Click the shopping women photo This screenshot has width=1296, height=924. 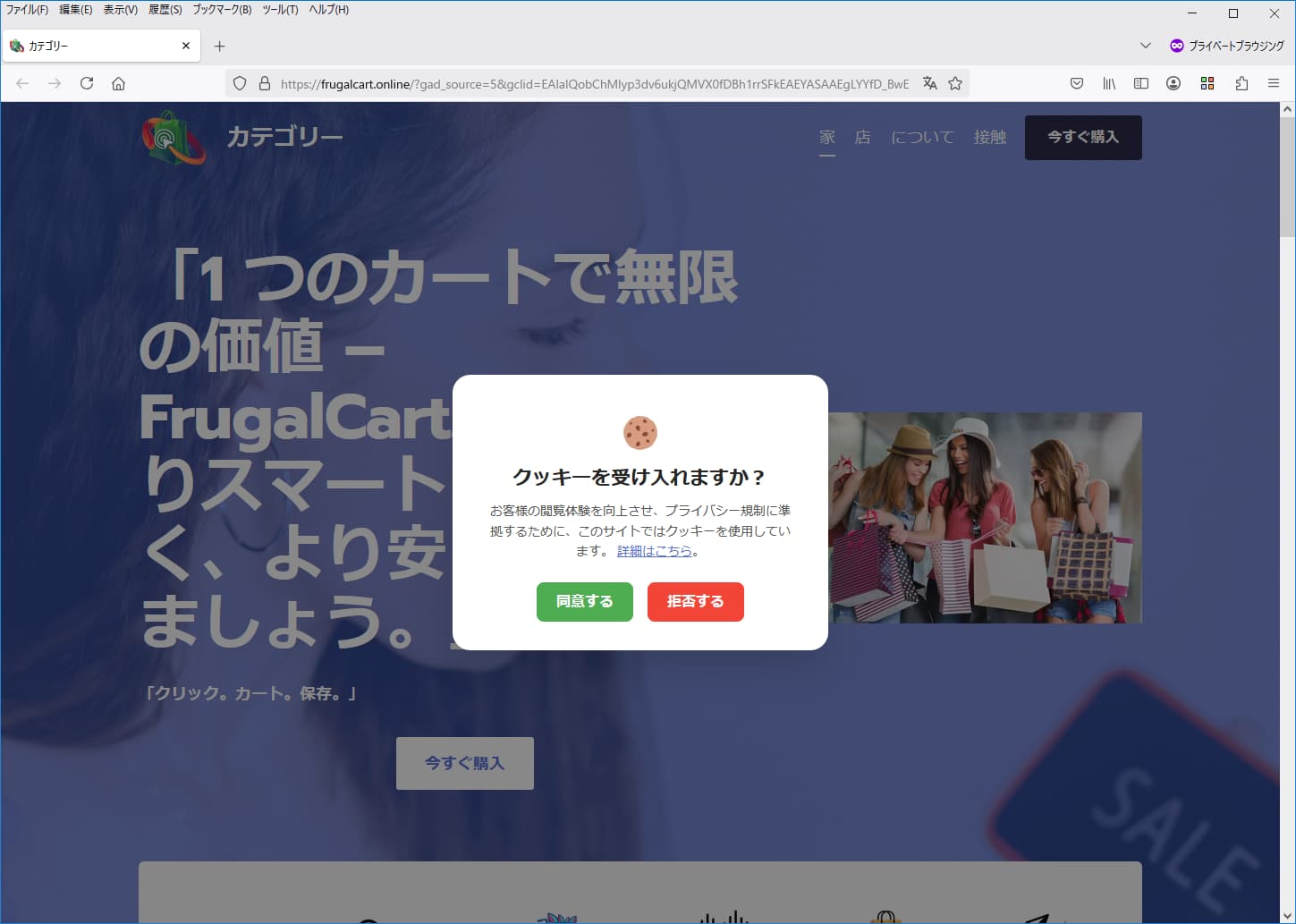[x=985, y=518]
